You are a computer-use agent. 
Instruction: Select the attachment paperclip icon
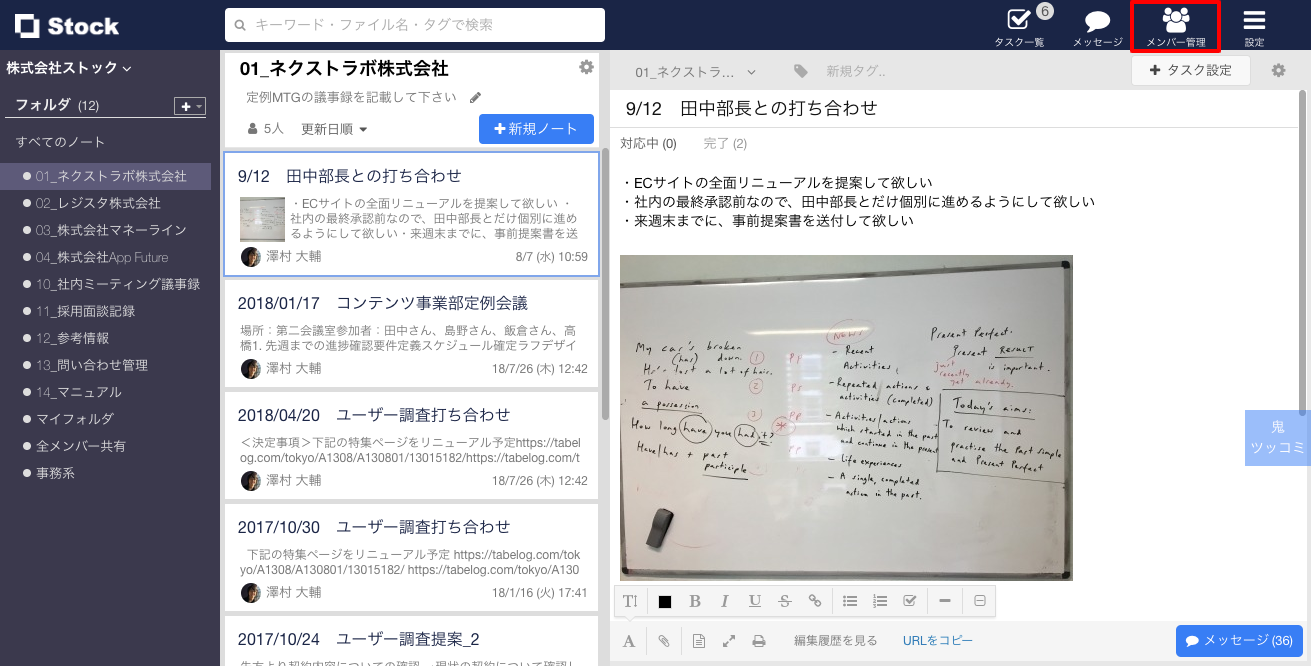[663, 640]
